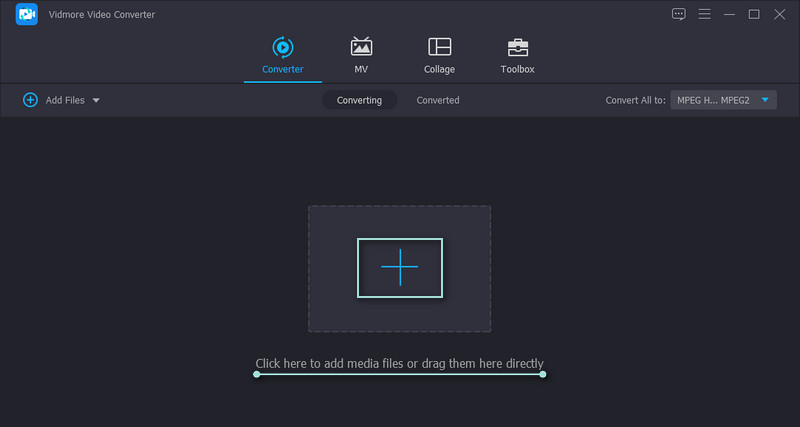Maximize the Vidmore window
This screenshot has width=800, height=427.
pos(754,14)
